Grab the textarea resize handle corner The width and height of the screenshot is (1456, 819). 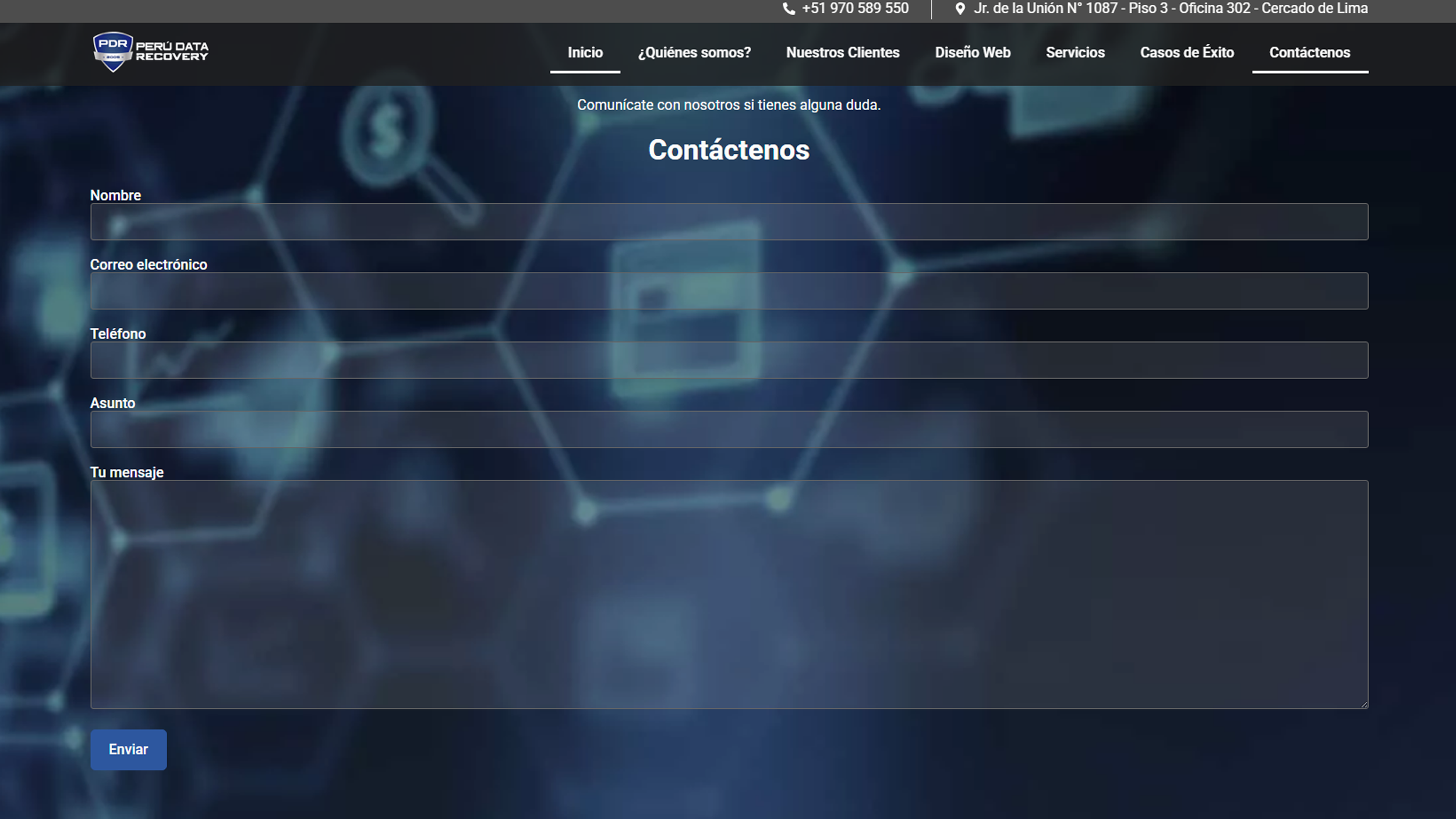pyautogui.click(x=1364, y=705)
